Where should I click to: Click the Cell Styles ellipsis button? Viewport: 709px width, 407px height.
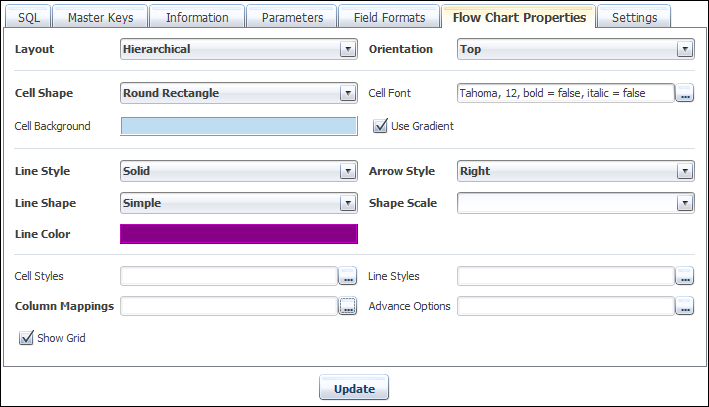tap(348, 276)
